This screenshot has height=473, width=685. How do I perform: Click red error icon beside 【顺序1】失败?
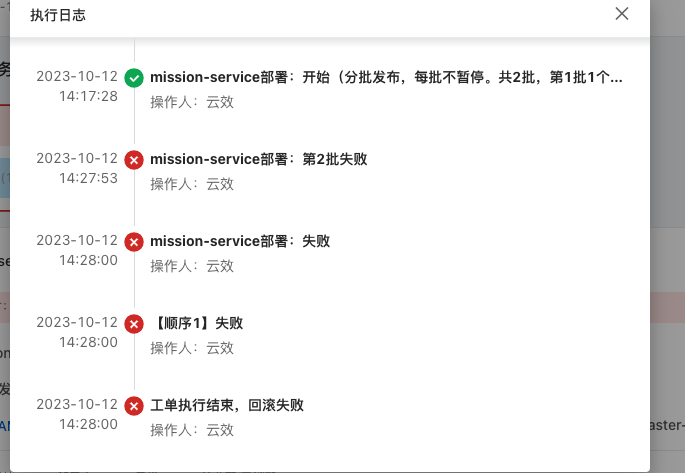click(134, 324)
